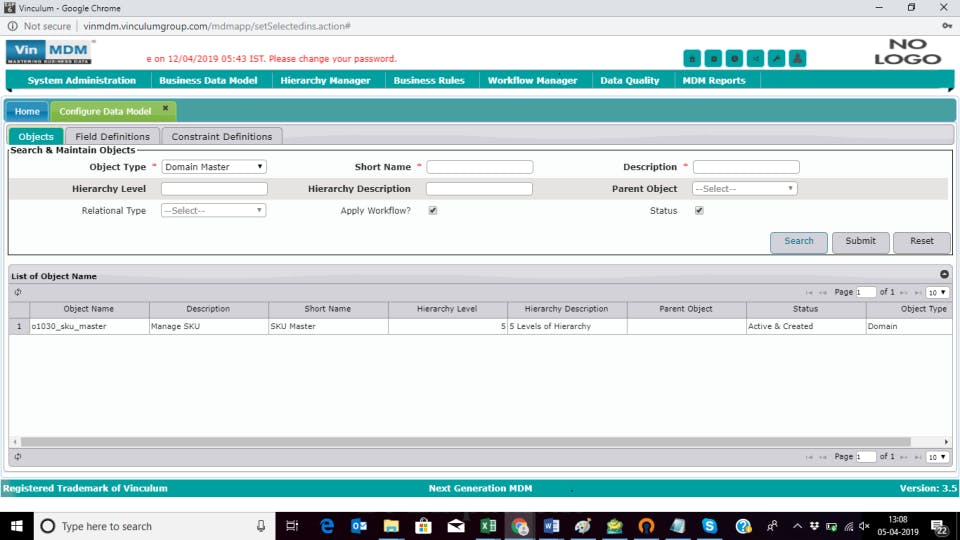Screen dimensions: 960x540
Task: Go to first page in bottom pager
Action: 809,457
